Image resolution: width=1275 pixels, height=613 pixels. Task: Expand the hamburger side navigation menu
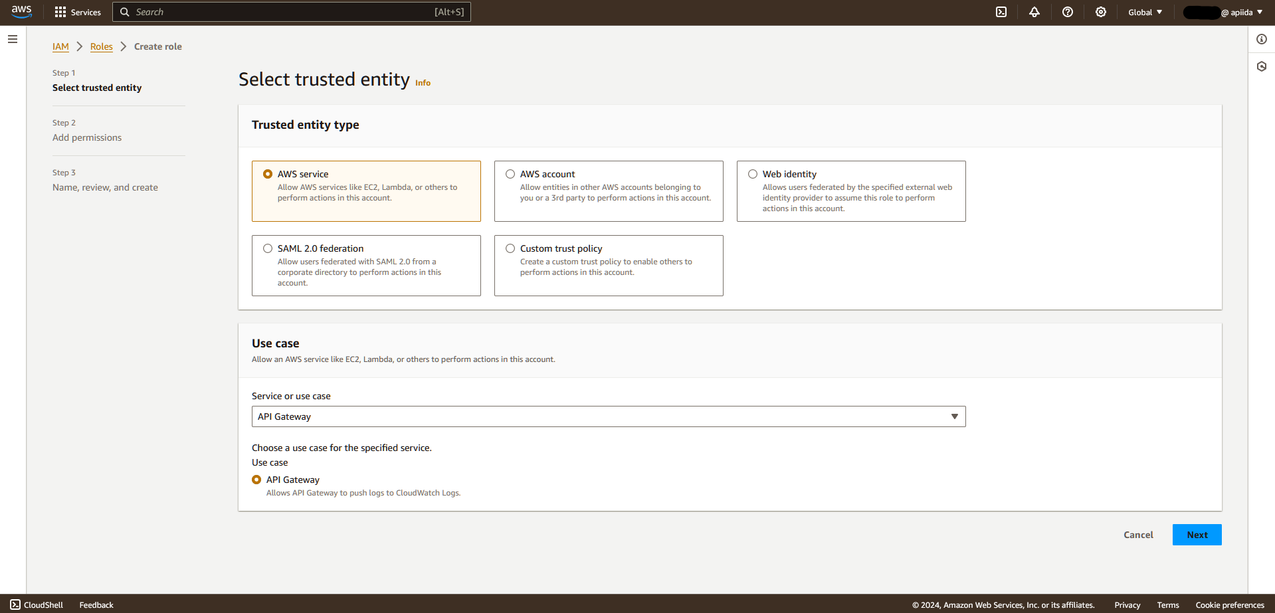click(13, 39)
